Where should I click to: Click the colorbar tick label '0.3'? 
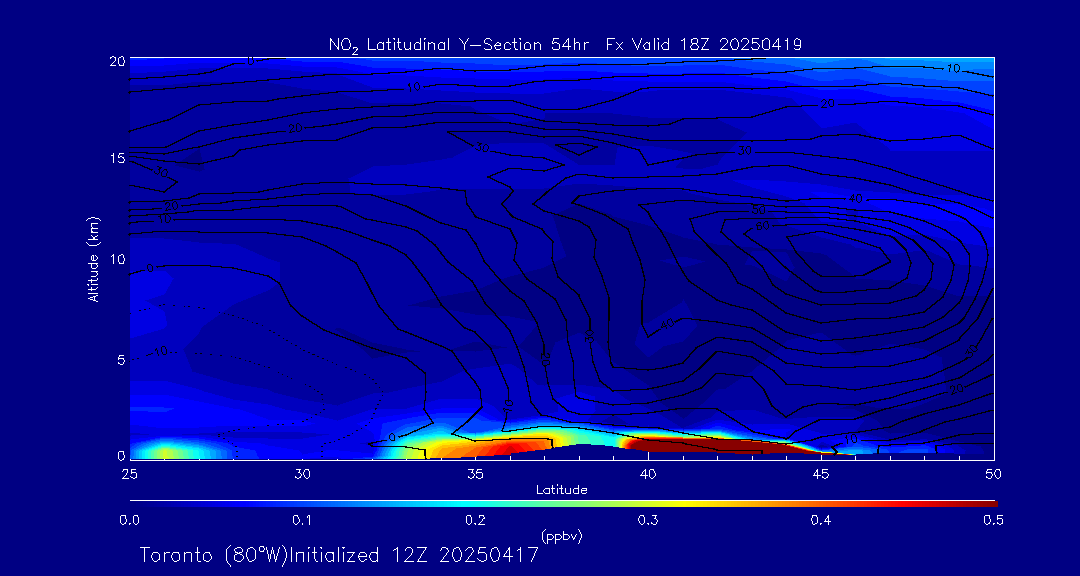[647, 521]
